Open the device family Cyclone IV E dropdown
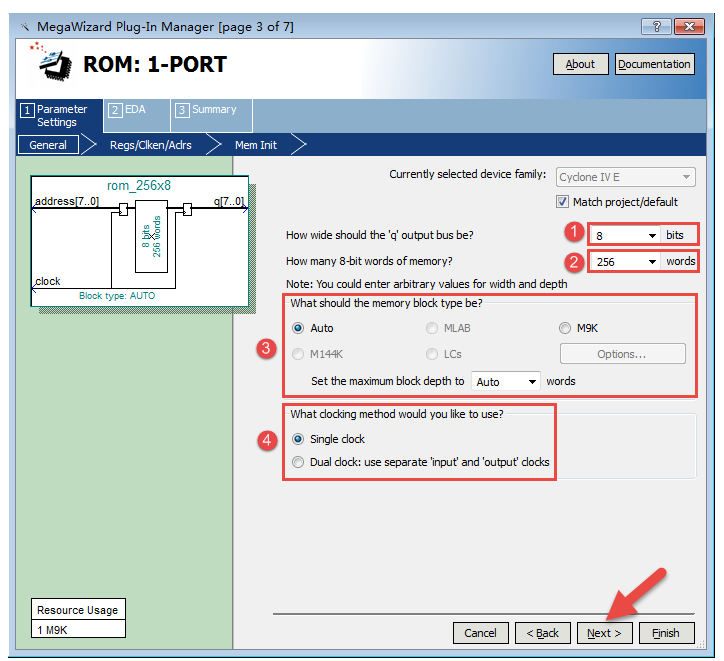The width and height of the screenshot is (724, 661). [x=625, y=177]
